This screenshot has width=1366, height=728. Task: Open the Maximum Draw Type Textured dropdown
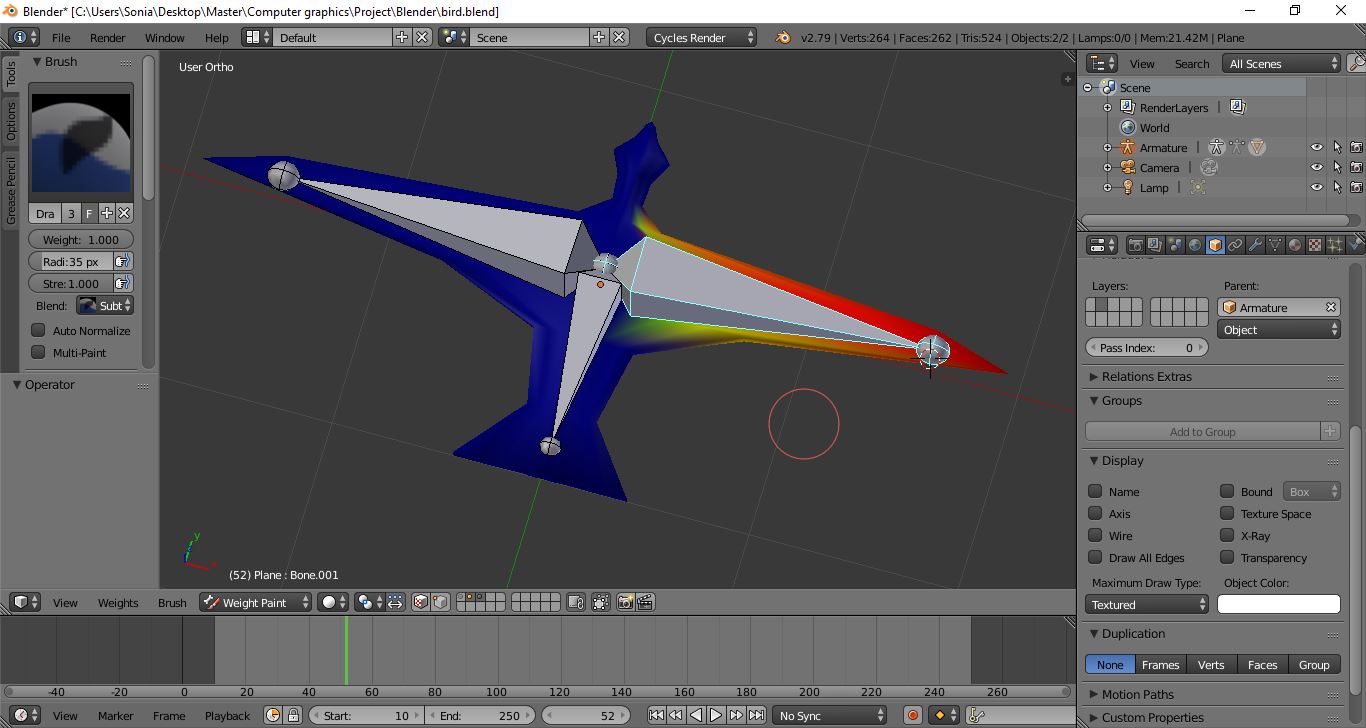pos(1147,604)
